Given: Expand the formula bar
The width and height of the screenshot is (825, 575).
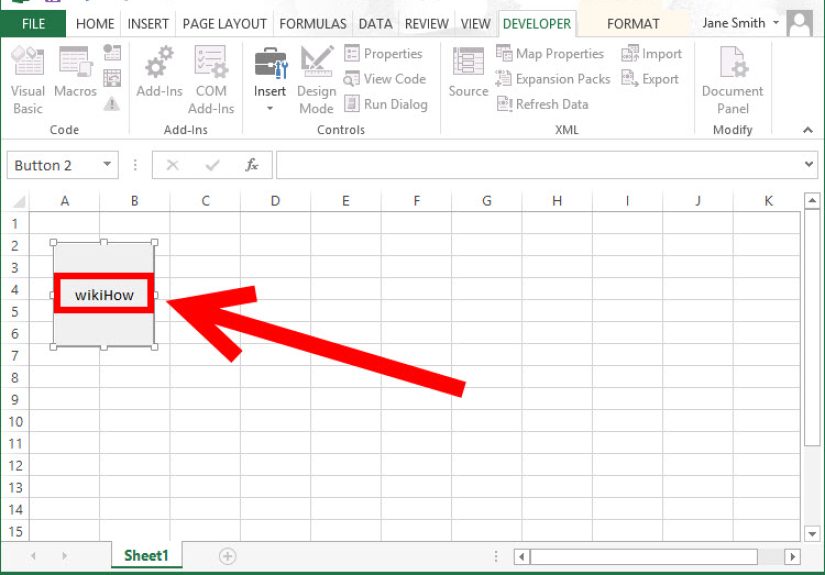Looking at the screenshot, I should tap(809, 165).
